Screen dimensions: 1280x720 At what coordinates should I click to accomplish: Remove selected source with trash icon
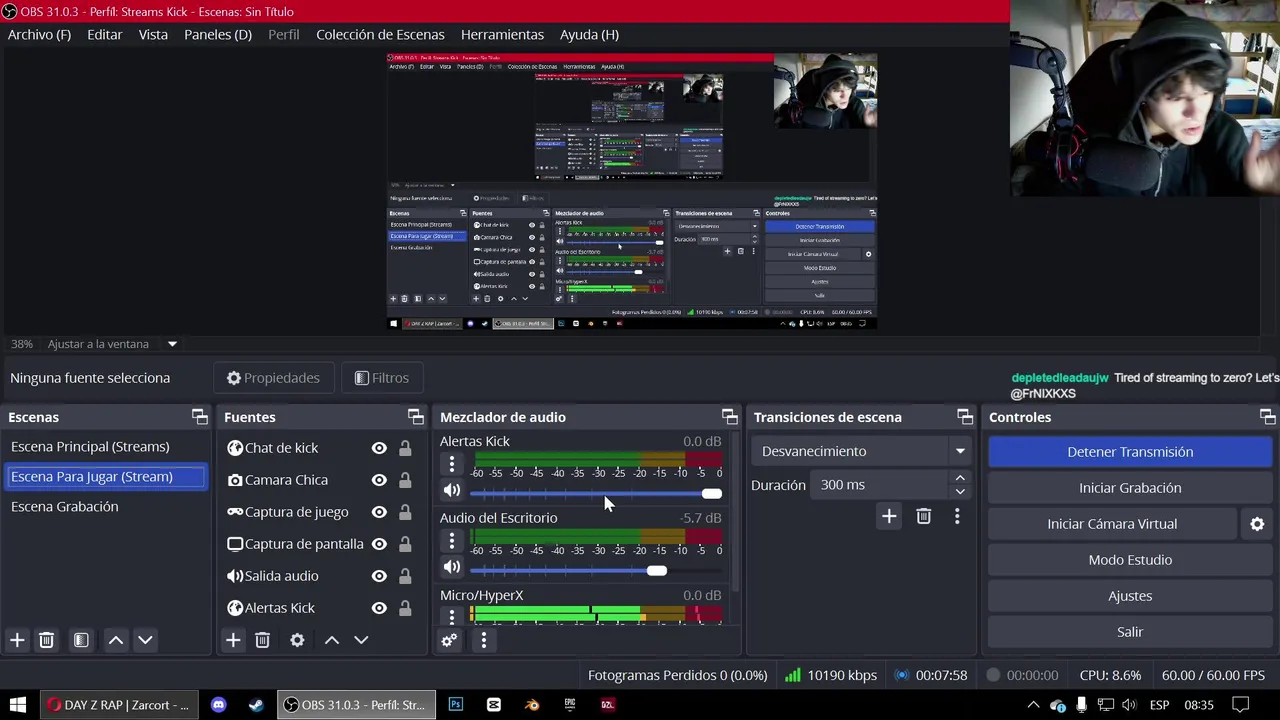(x=262, y=640)
